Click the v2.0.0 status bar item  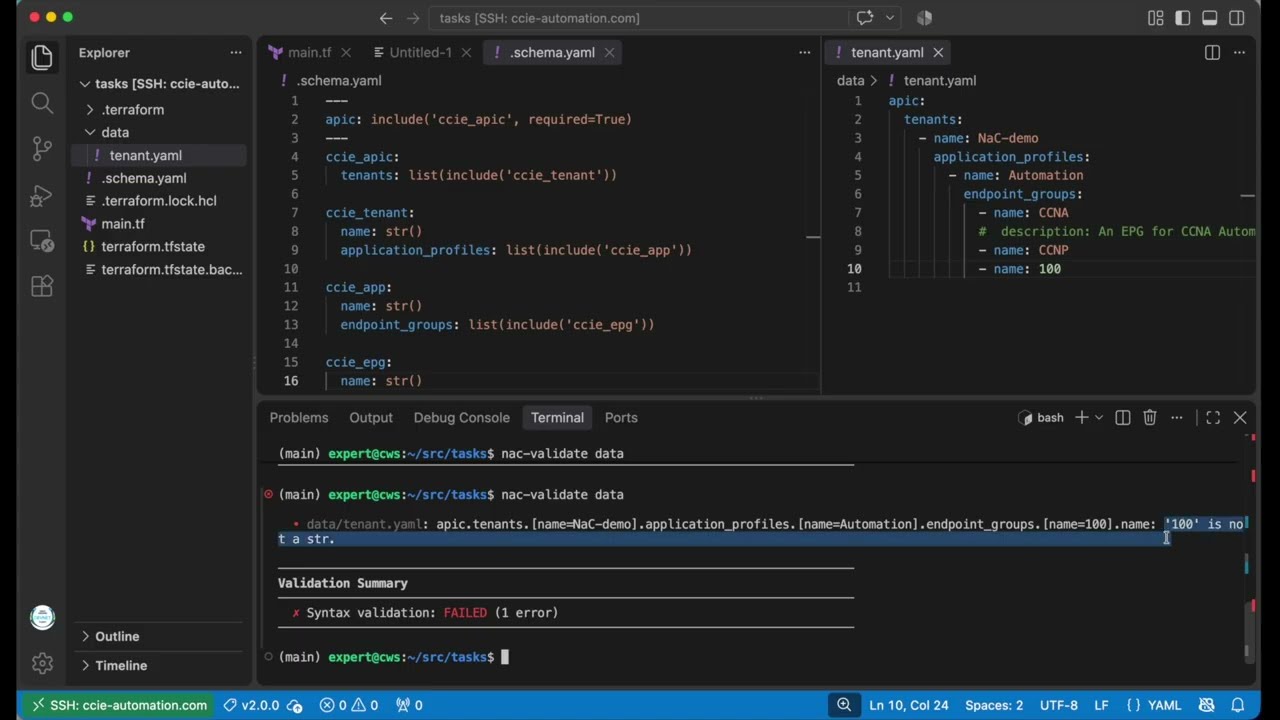[x=262, y=705]
